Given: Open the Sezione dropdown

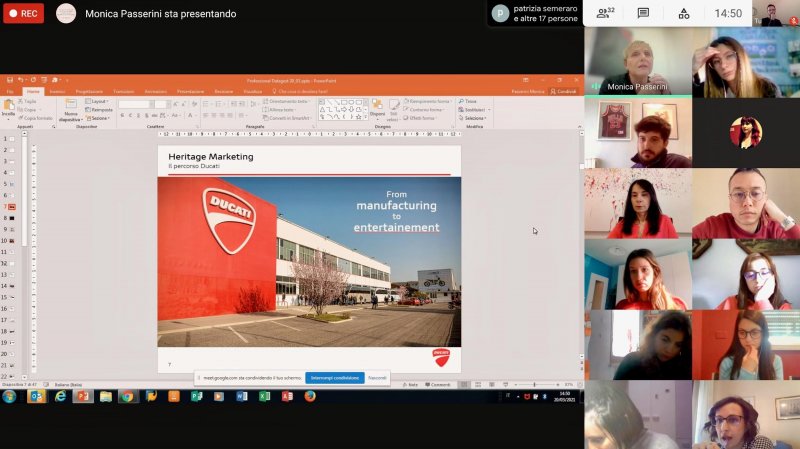Looking at the screenshot, I should pyautogui.click(x=97, y=118).
